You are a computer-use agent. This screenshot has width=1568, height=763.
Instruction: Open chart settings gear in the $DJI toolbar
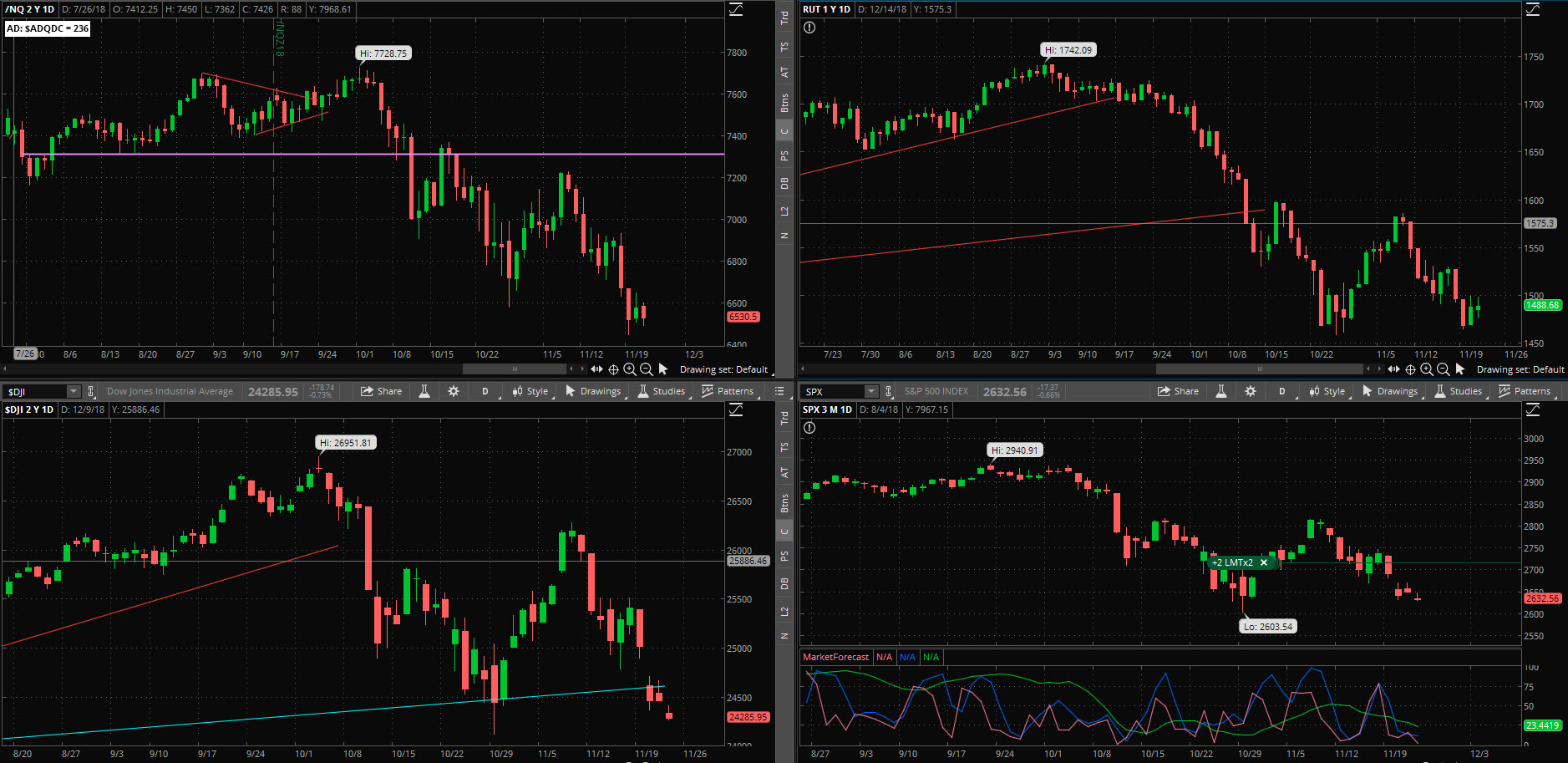pyautogui.click(x=454, y=391)
